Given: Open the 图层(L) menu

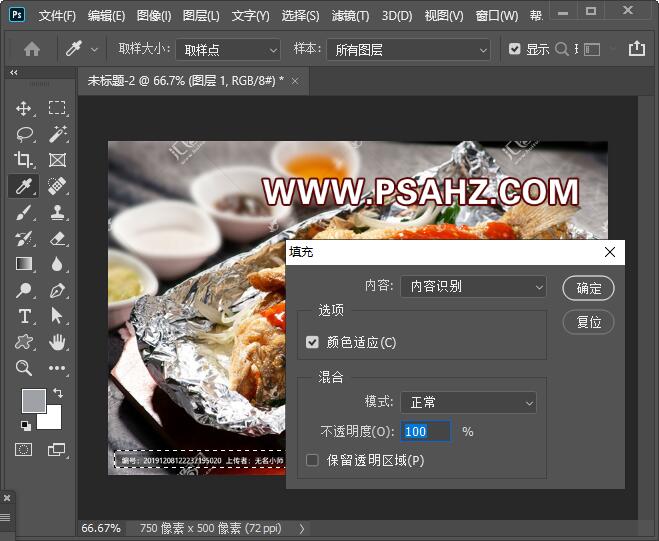Looking at the screenshot, I should coord(201,16).
